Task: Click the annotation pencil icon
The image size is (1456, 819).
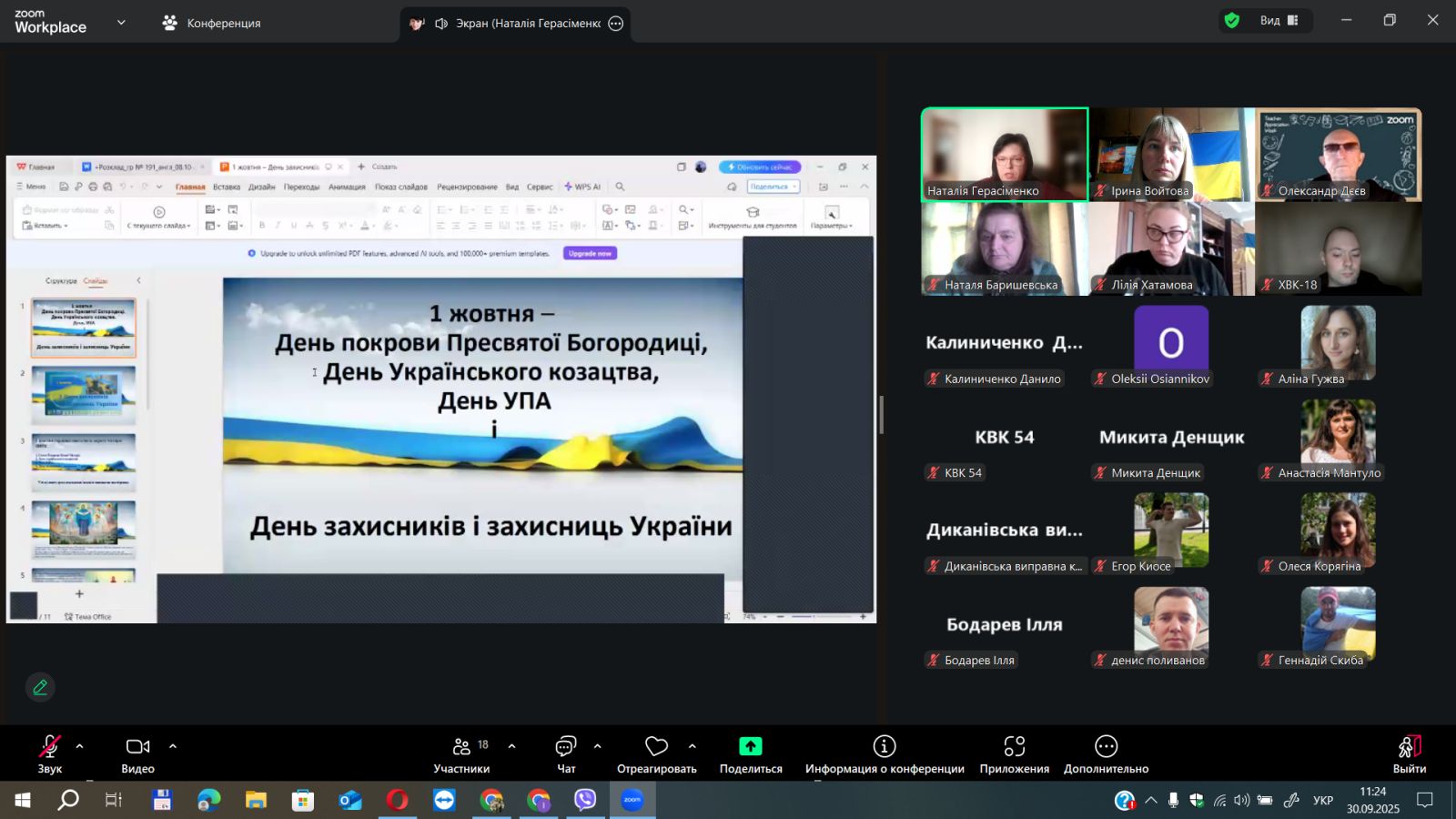Action: [40, 688]
